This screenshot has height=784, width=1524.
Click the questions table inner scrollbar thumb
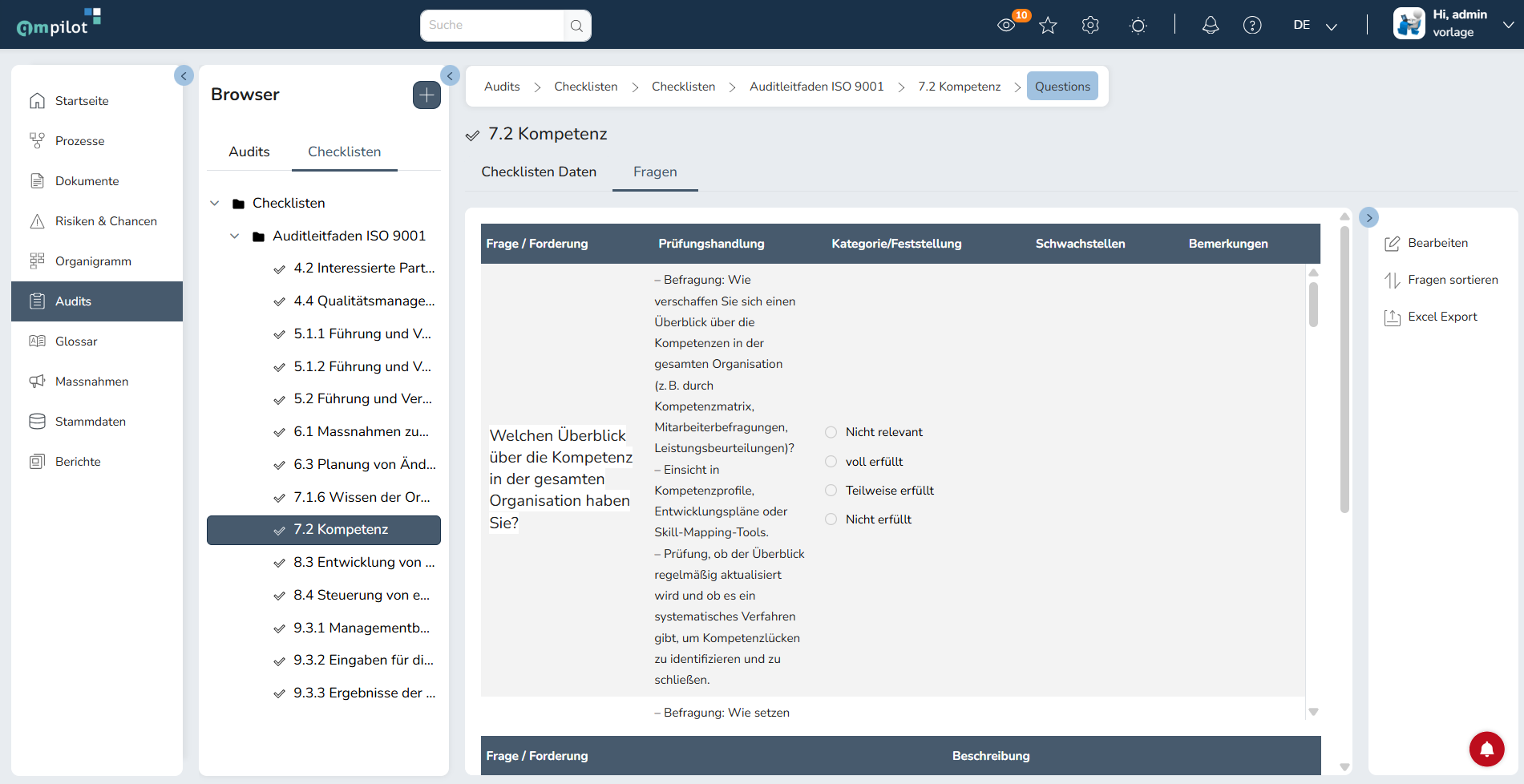(1313, 305)
